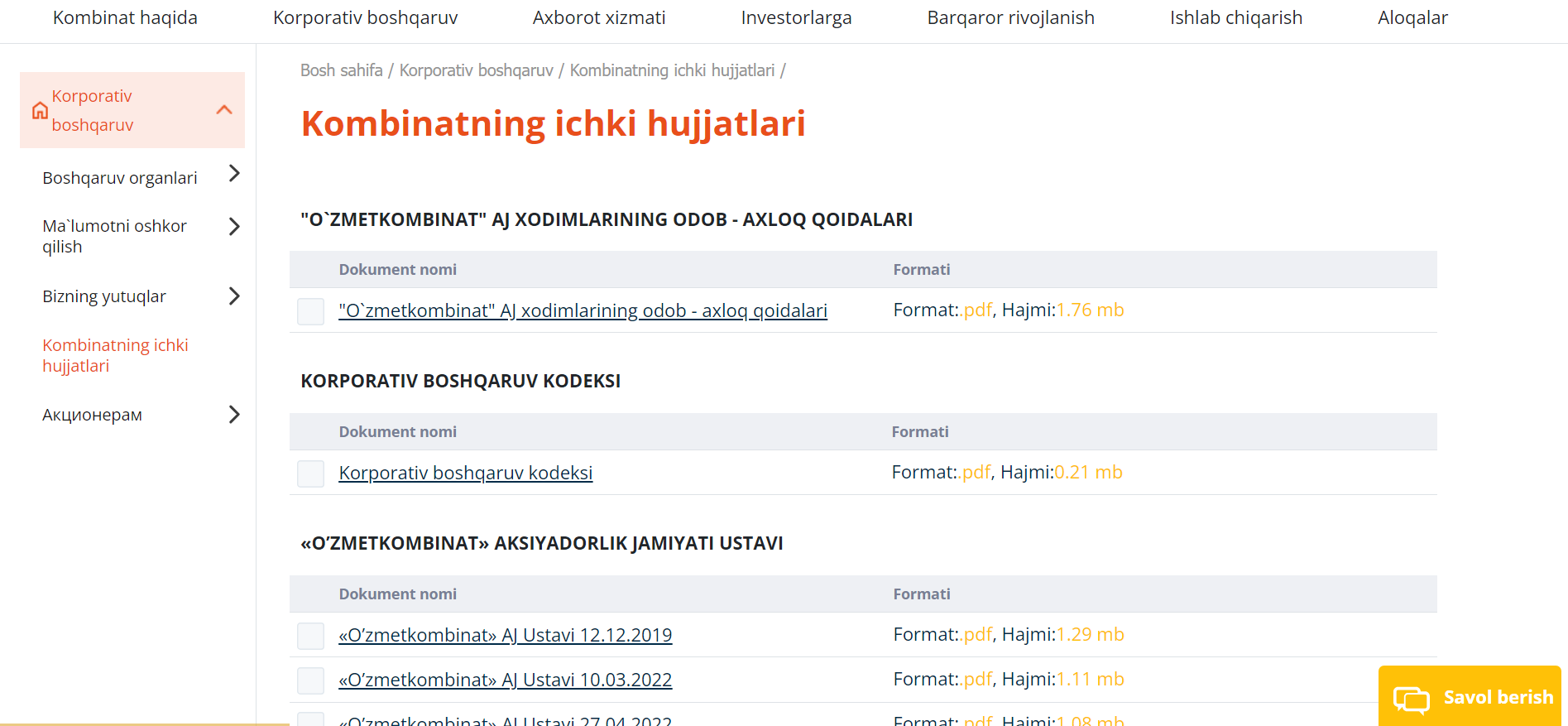The image size is (1568, 726).
Task: Tick checkbox for Ustavi 12.12.2019
Action: [310, 636]
